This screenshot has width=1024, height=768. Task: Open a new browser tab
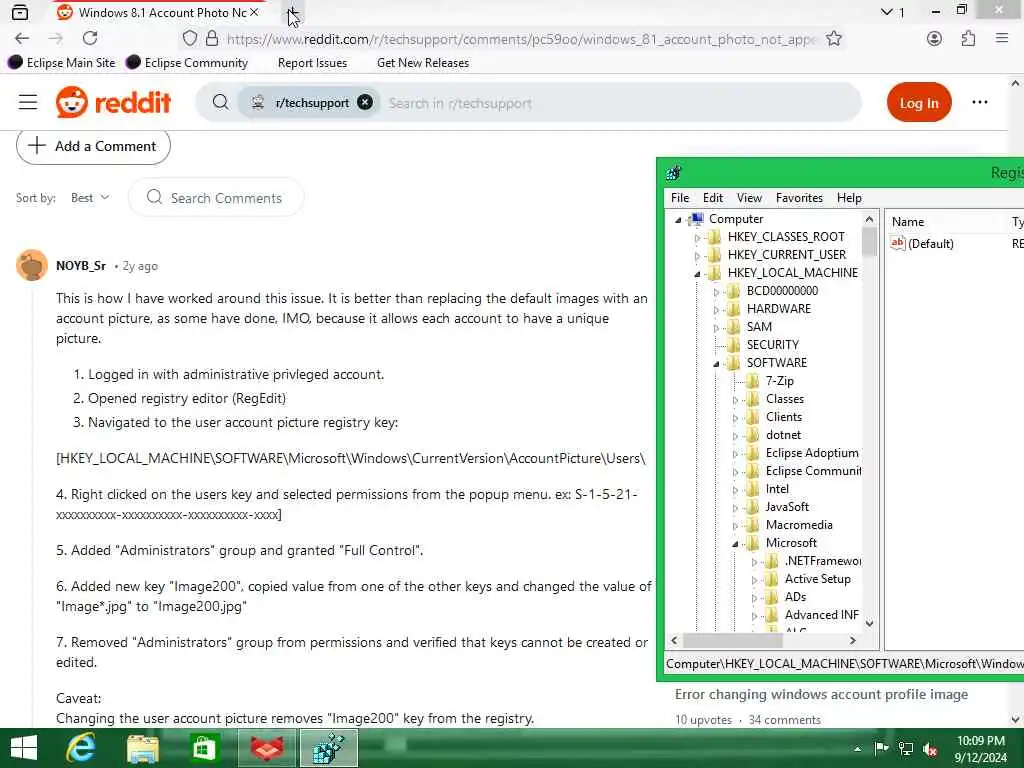coord(293,12)
